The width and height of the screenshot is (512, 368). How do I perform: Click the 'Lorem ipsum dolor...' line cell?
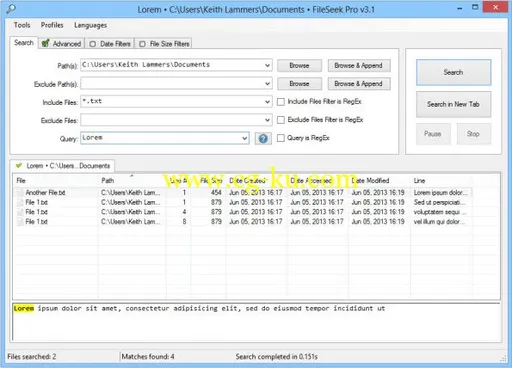[x=440, y=193]
